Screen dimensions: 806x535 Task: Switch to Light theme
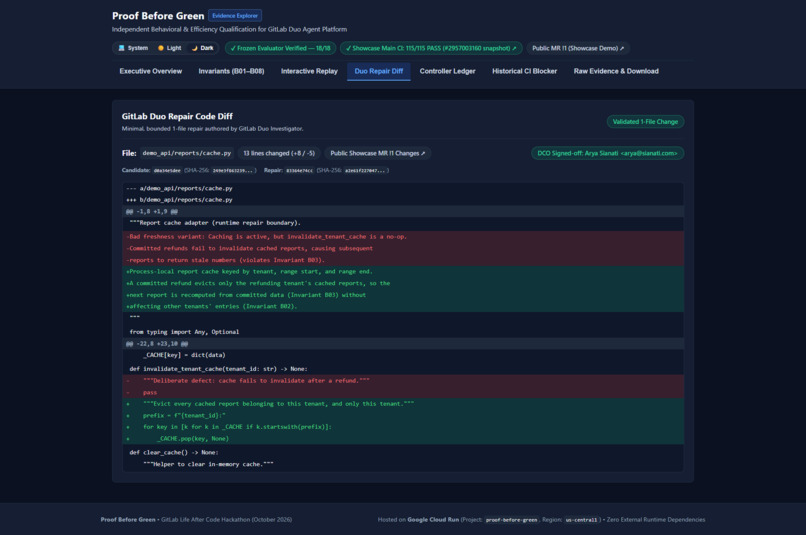click(170, 48)
